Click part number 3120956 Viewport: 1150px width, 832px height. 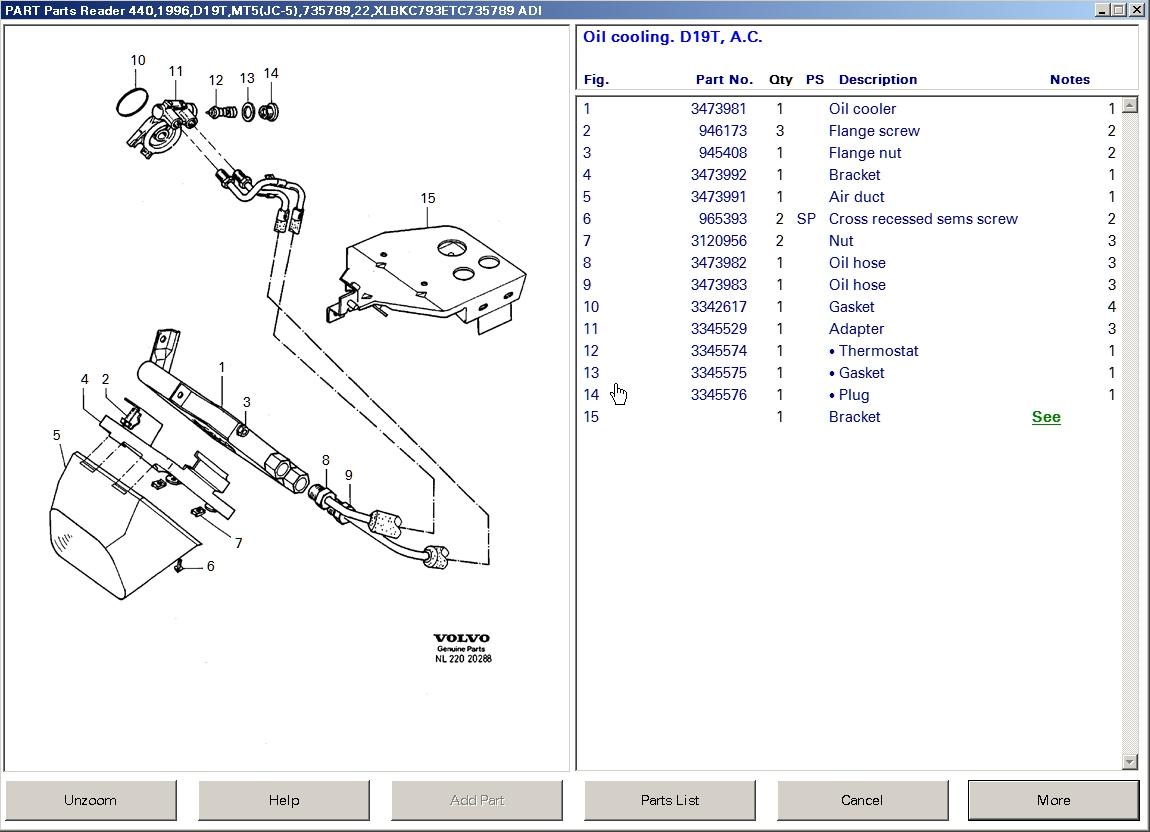coord(718,241)
